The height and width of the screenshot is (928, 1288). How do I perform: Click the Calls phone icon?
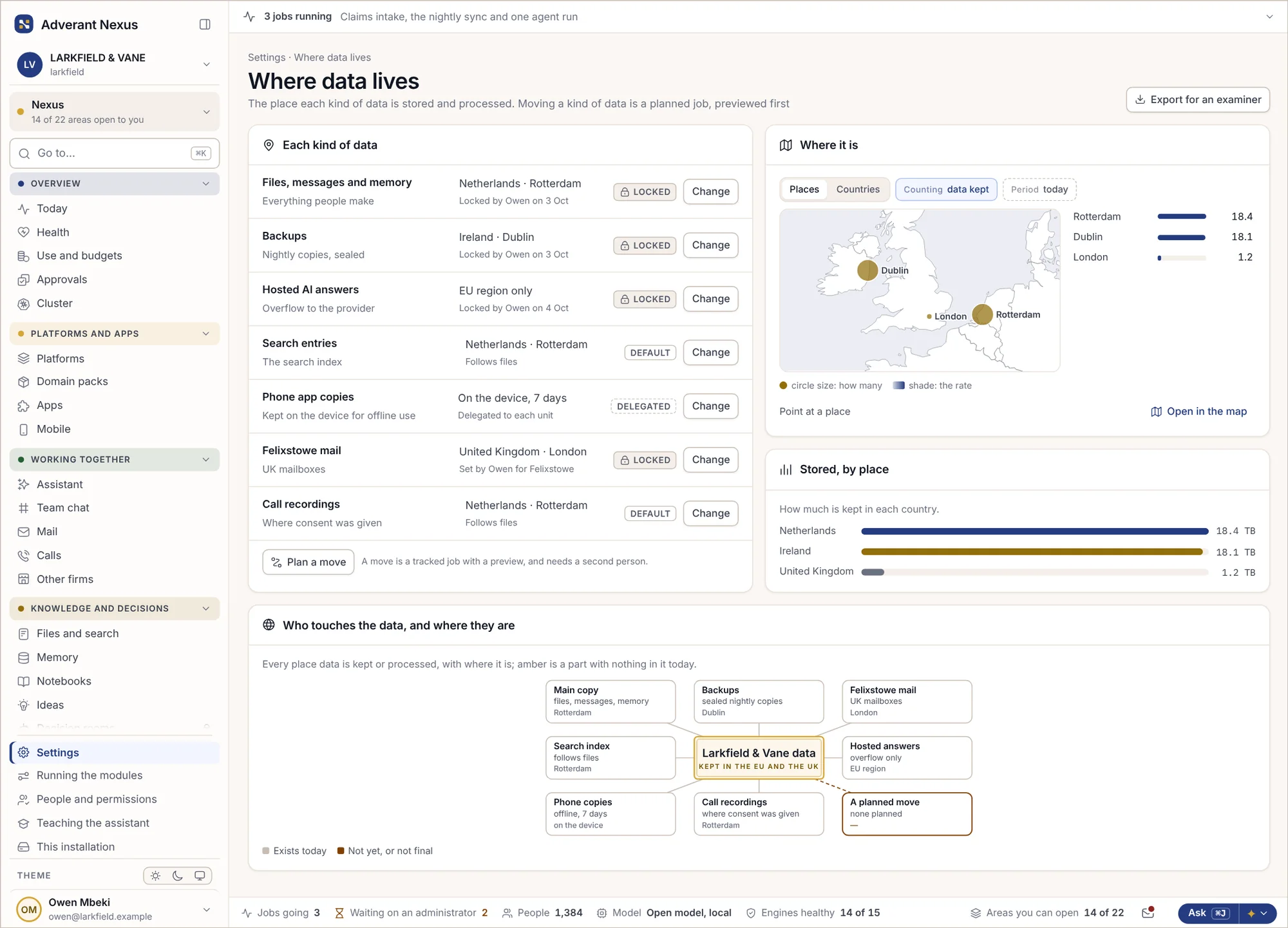click(24, 556)
